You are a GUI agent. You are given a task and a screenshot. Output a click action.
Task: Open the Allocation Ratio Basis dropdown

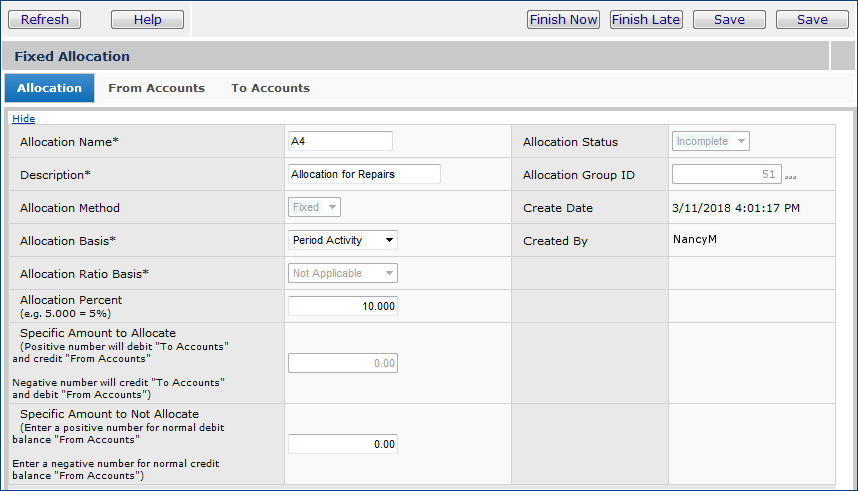click(342, 273)
